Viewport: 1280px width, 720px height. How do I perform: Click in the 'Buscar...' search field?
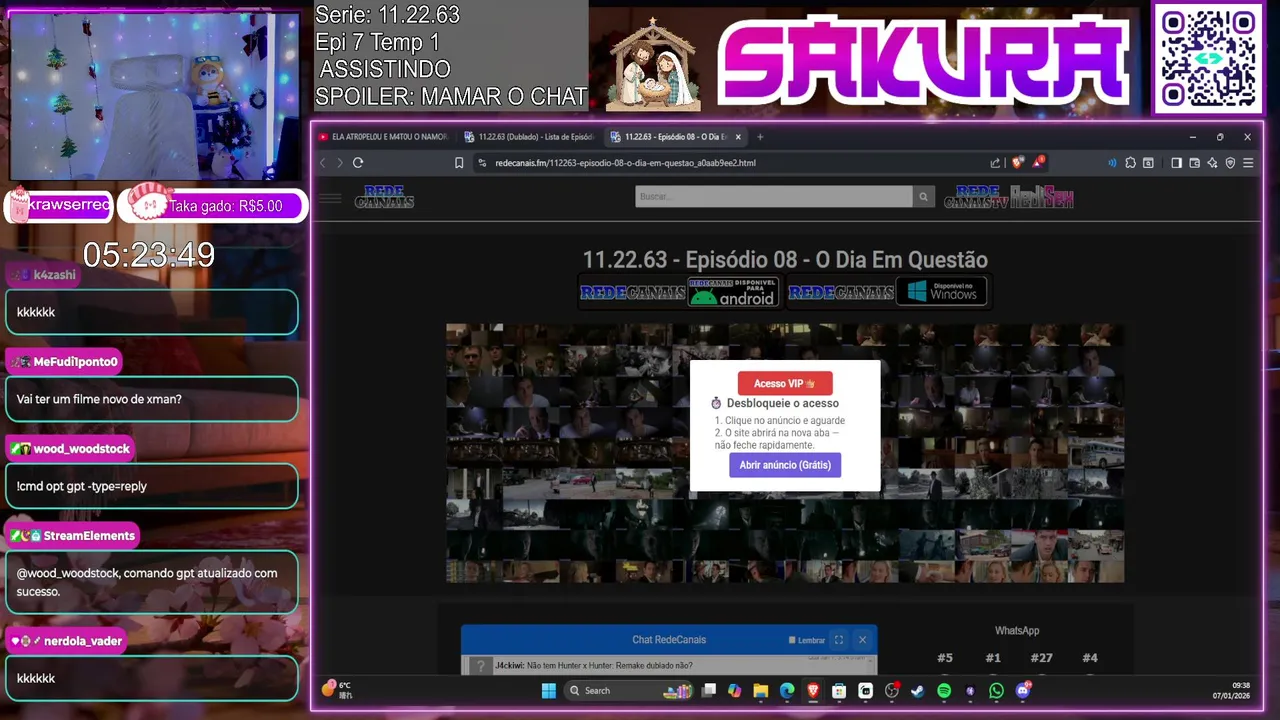pyautogui.click(x=774, y=197)
